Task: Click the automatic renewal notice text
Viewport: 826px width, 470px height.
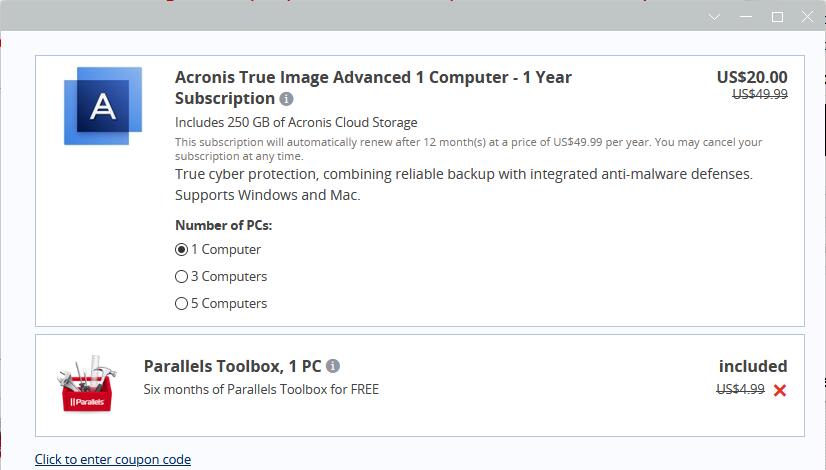Action: (x=468, y=149)
